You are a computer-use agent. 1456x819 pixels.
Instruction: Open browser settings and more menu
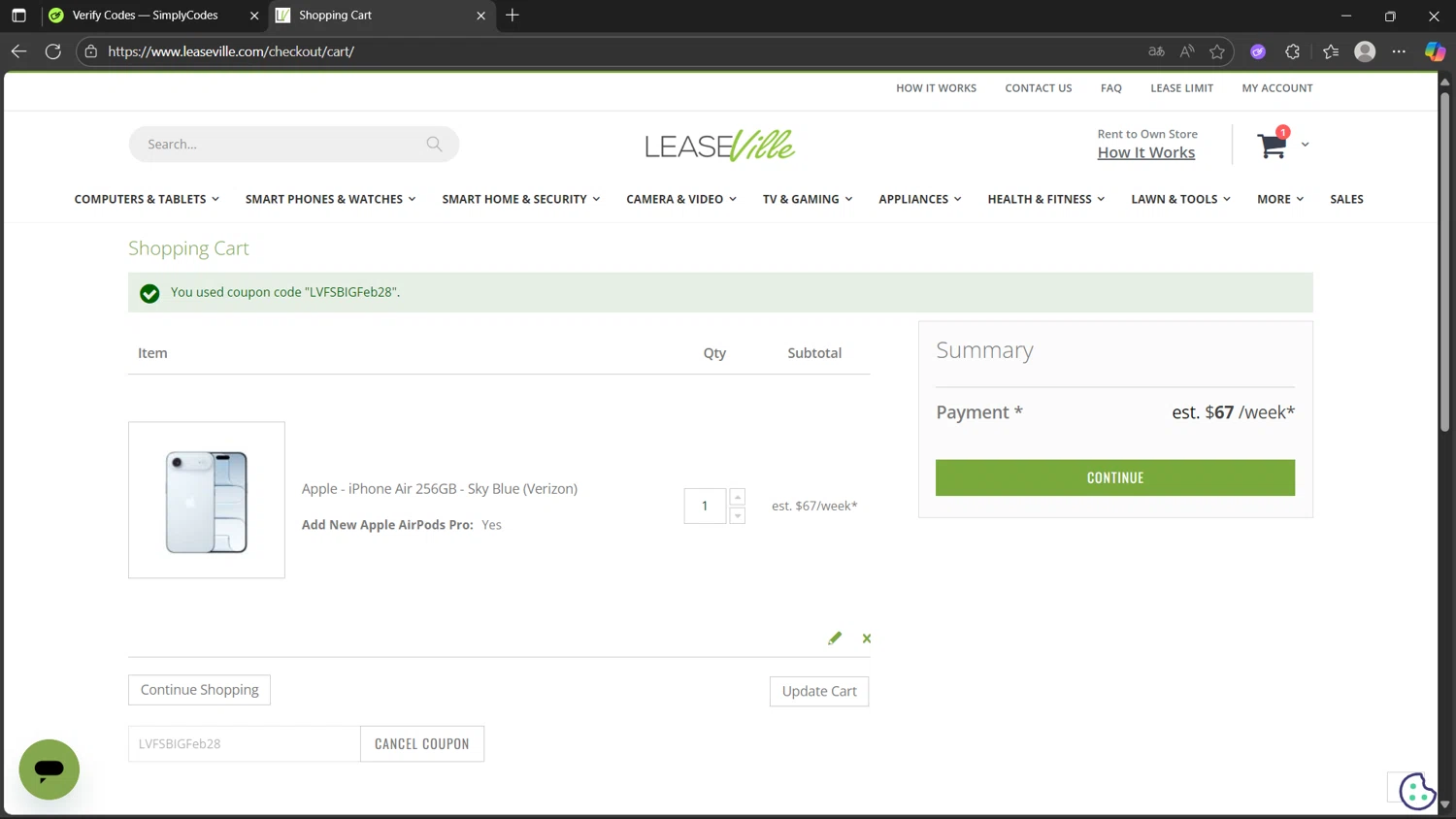pos(1399,51)
